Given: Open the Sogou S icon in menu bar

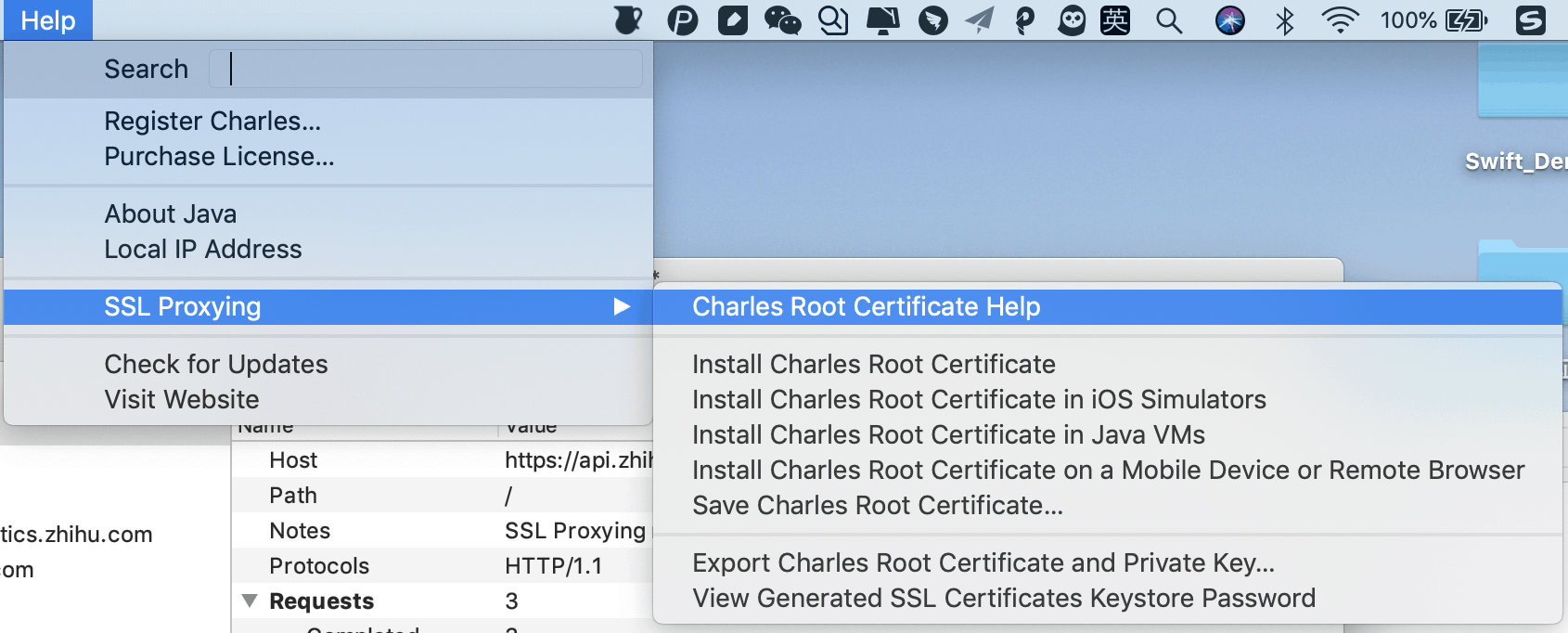Looking at the screenshot, I should 1531,20.
